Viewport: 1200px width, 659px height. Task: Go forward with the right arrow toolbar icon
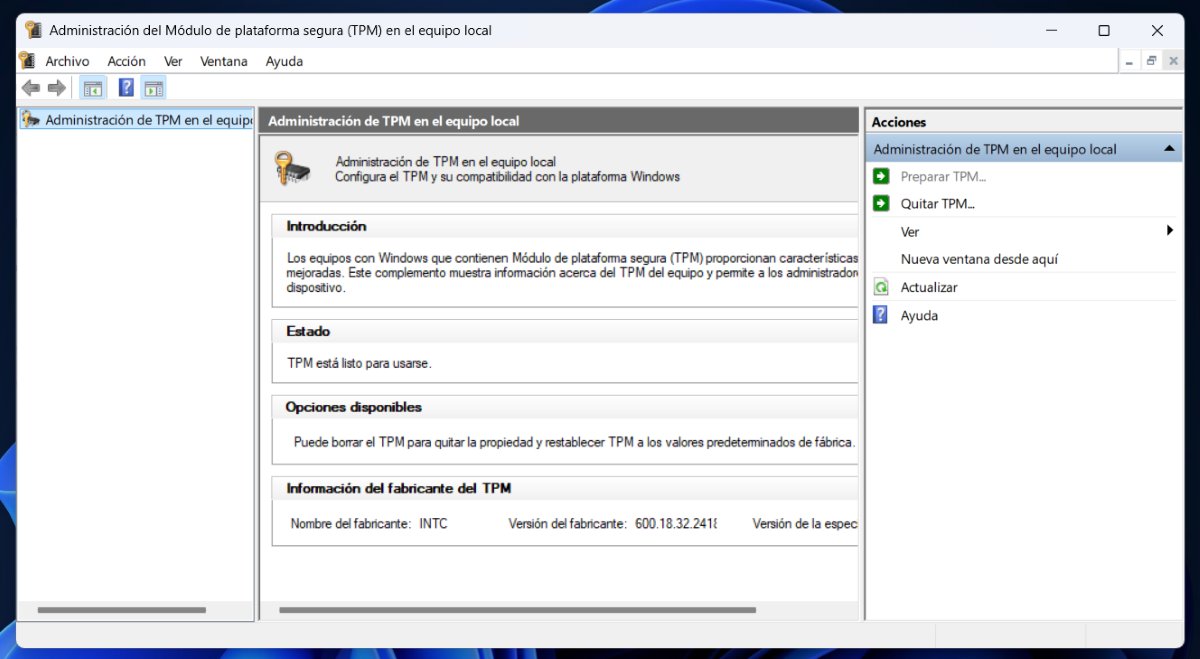tap(56, 88)
